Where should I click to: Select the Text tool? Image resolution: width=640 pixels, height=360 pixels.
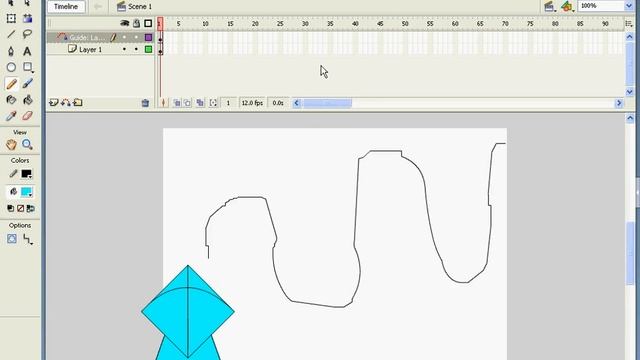tap(27, 51)
